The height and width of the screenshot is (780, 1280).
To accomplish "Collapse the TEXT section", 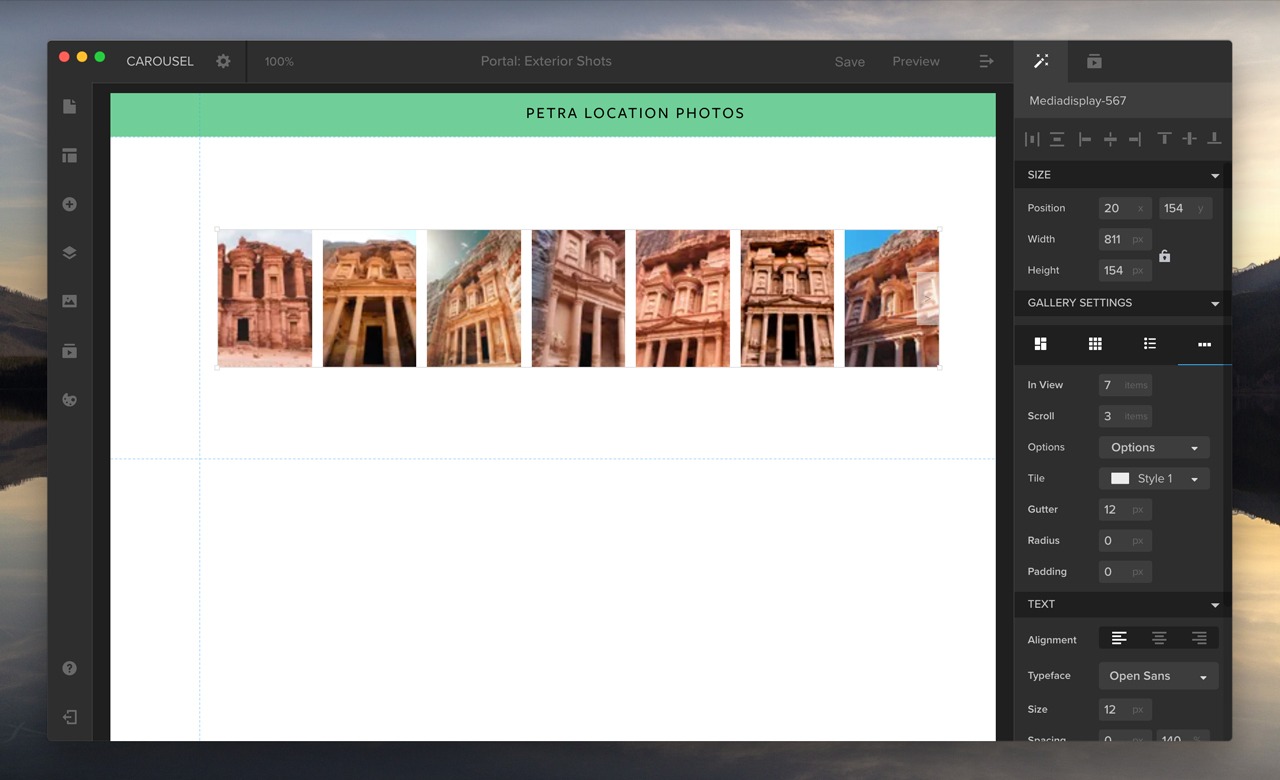I will click(1215, 605).
